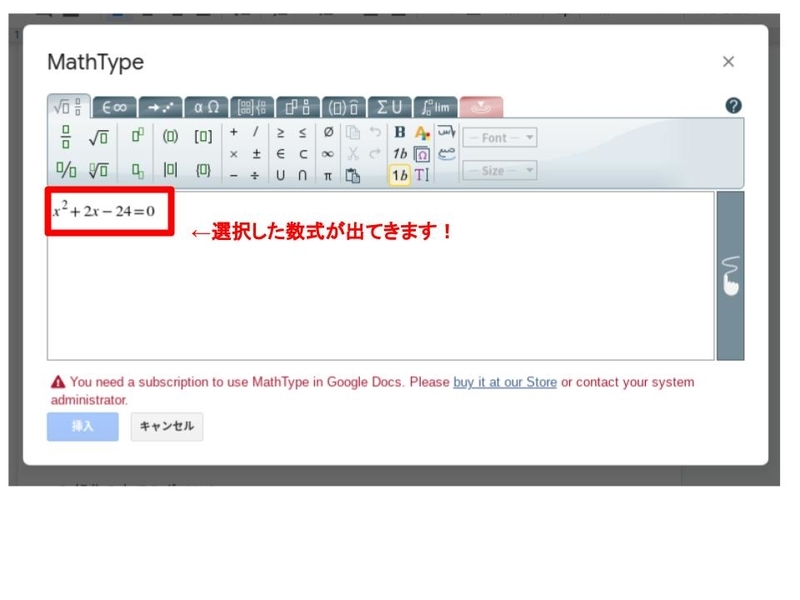
Task: Insert a bevelled fraction template
Action: click(x=66, y=169)
